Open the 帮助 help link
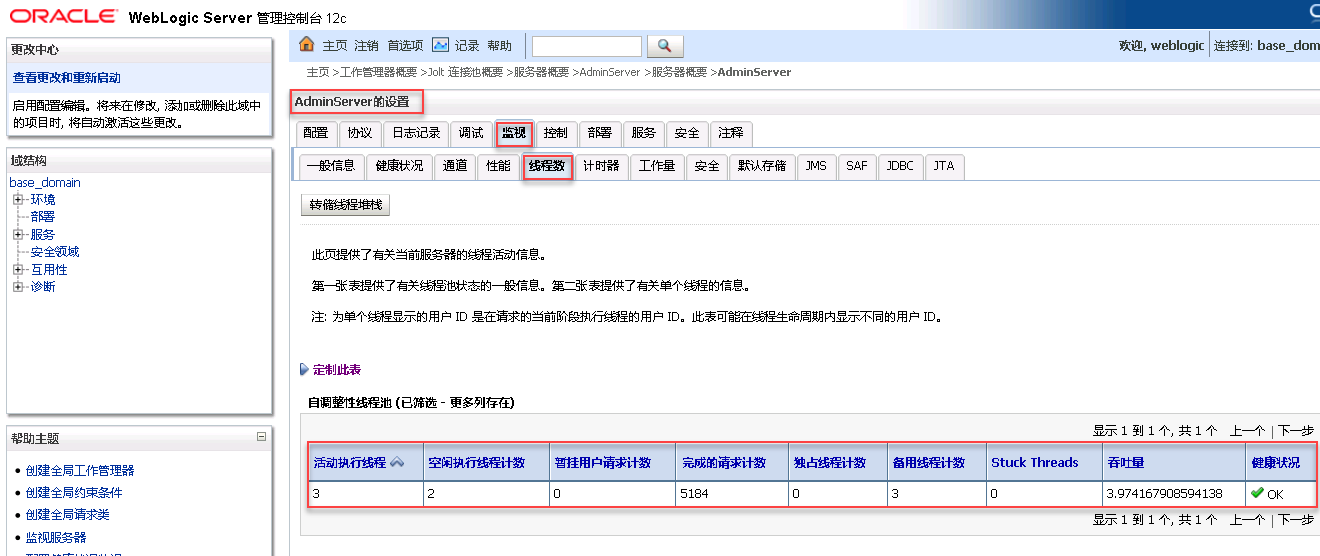The height and width of the screenshot is (556, 1320). 499,46
